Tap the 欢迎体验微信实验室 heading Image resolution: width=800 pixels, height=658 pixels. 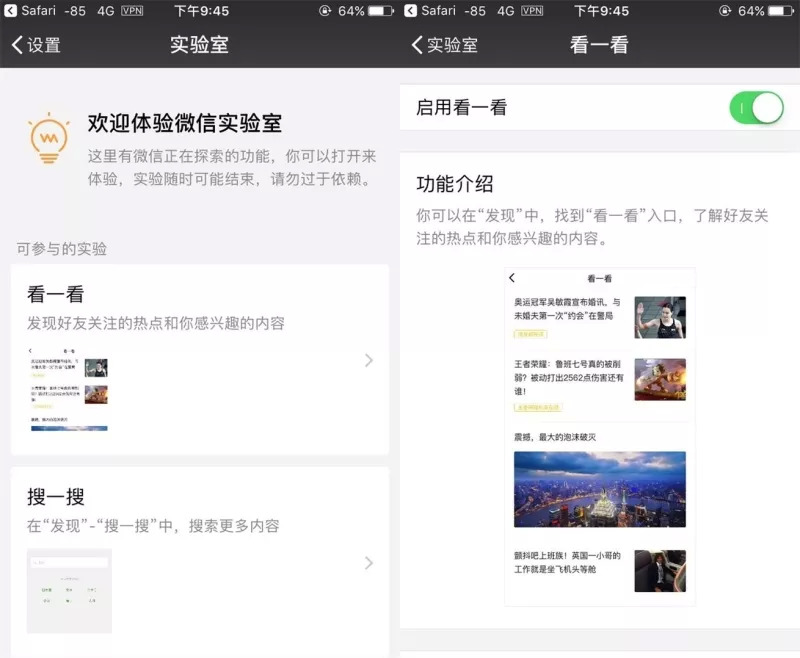185,123
